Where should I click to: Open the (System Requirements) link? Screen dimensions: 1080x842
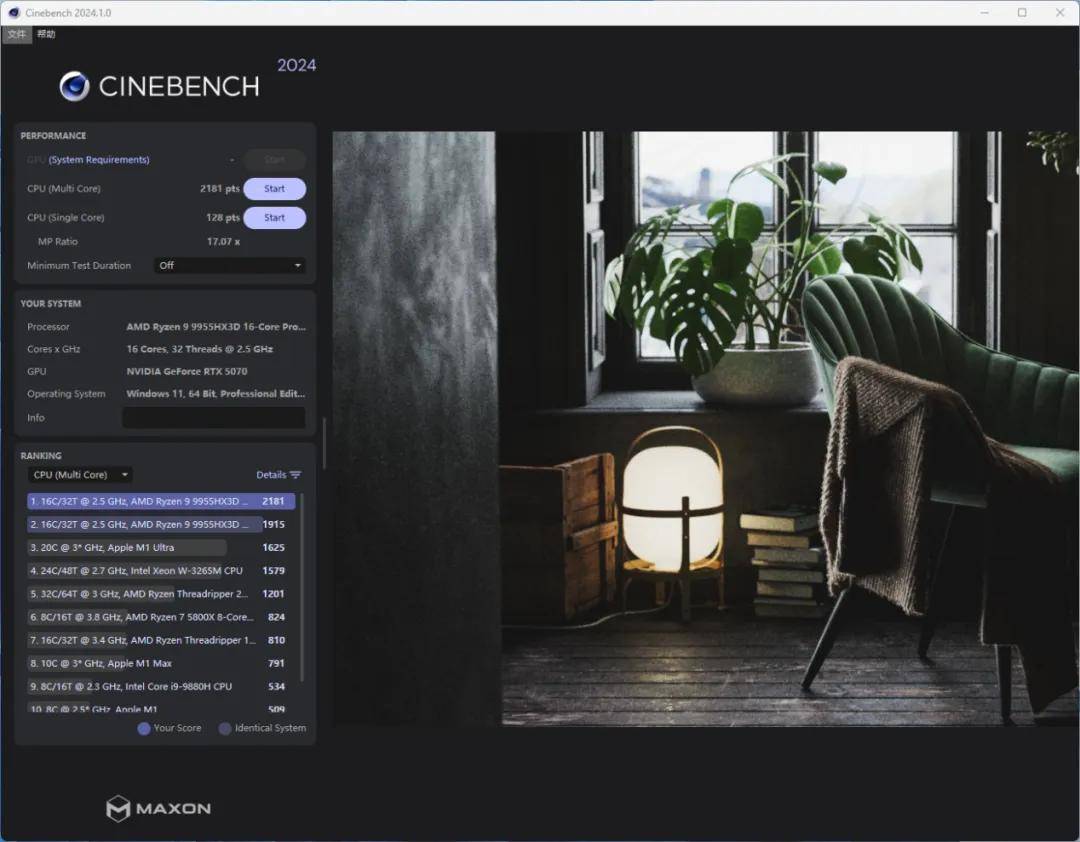(98, 160)
